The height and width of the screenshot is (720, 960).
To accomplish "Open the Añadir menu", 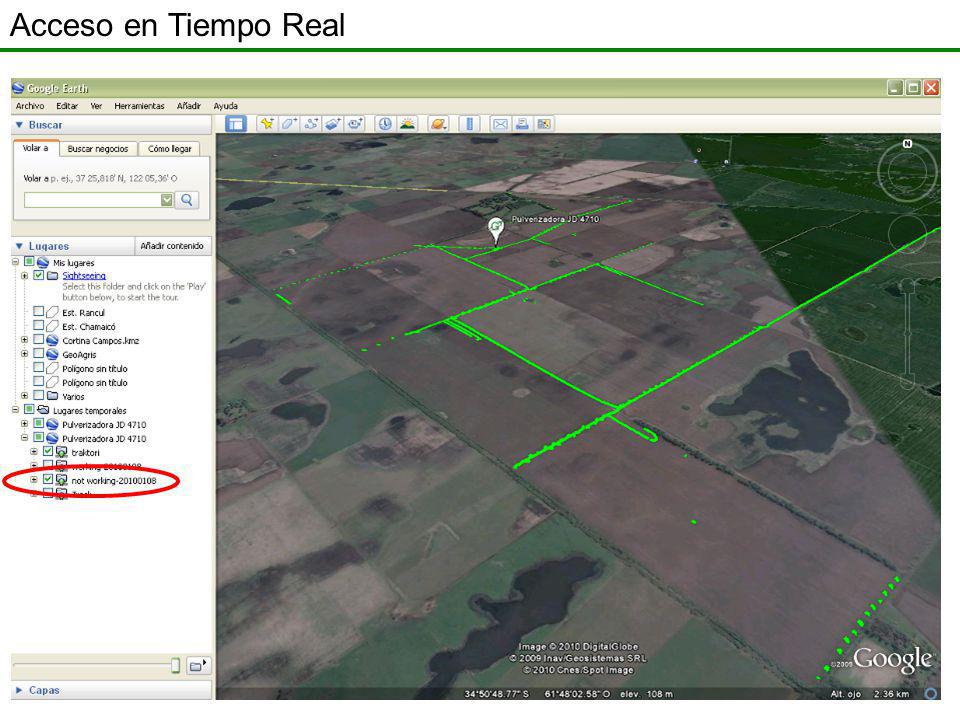I will (189, 106).
